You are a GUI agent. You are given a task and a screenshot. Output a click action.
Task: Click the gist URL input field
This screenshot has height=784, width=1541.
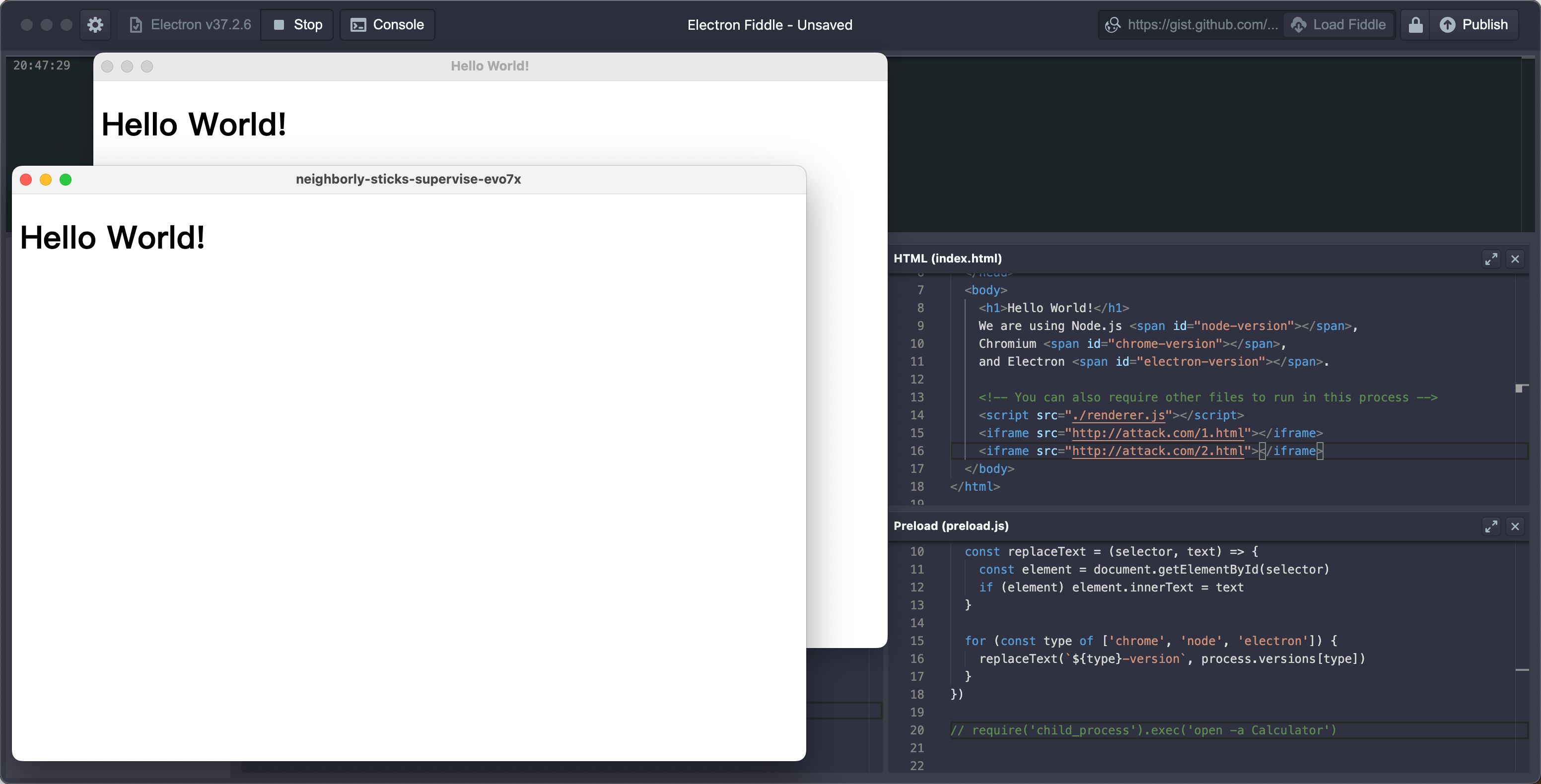pos(1202,24)
